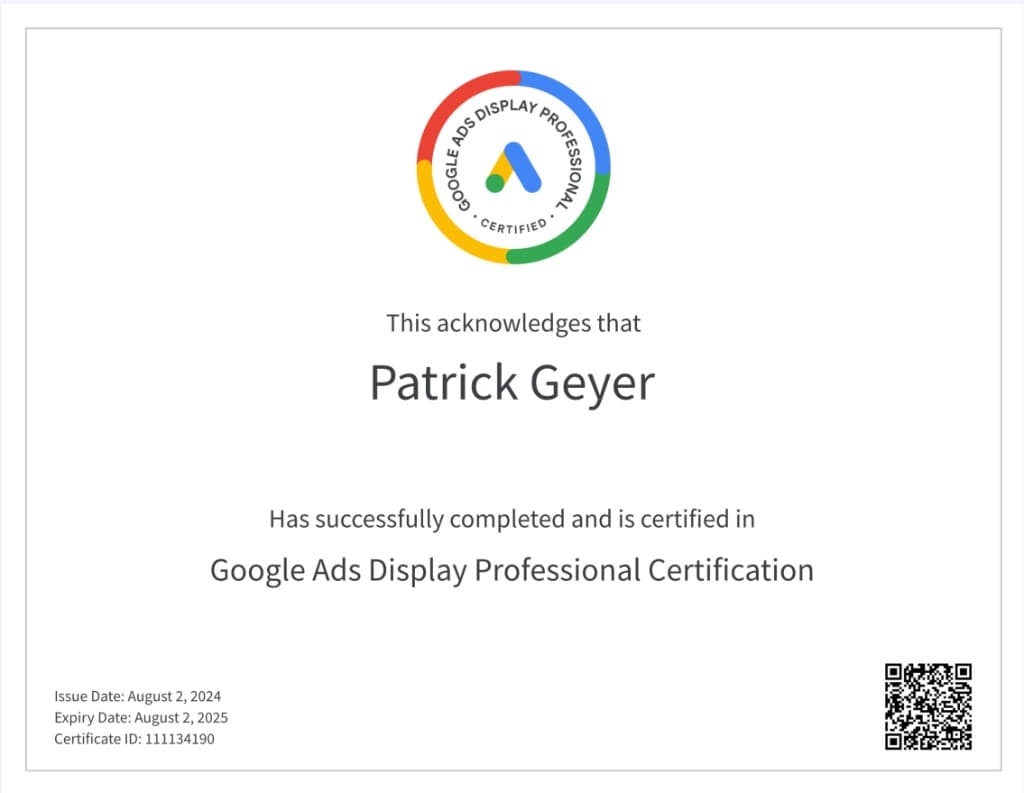
Task: Click the green dot inside the Ads arrow
Action: coord(496,185)
